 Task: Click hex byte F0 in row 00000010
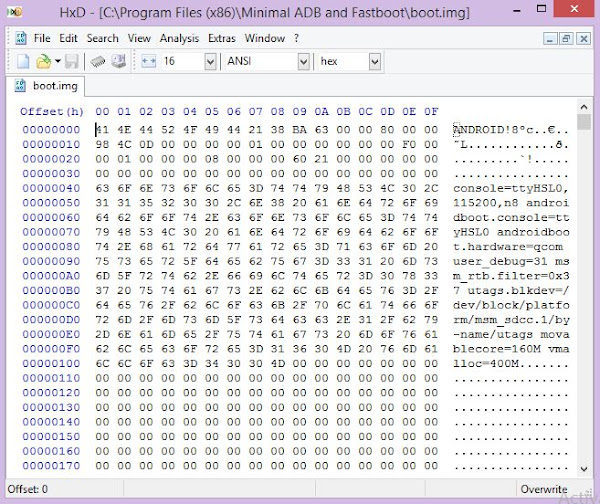pyautogui.click(x=409, y=144)
